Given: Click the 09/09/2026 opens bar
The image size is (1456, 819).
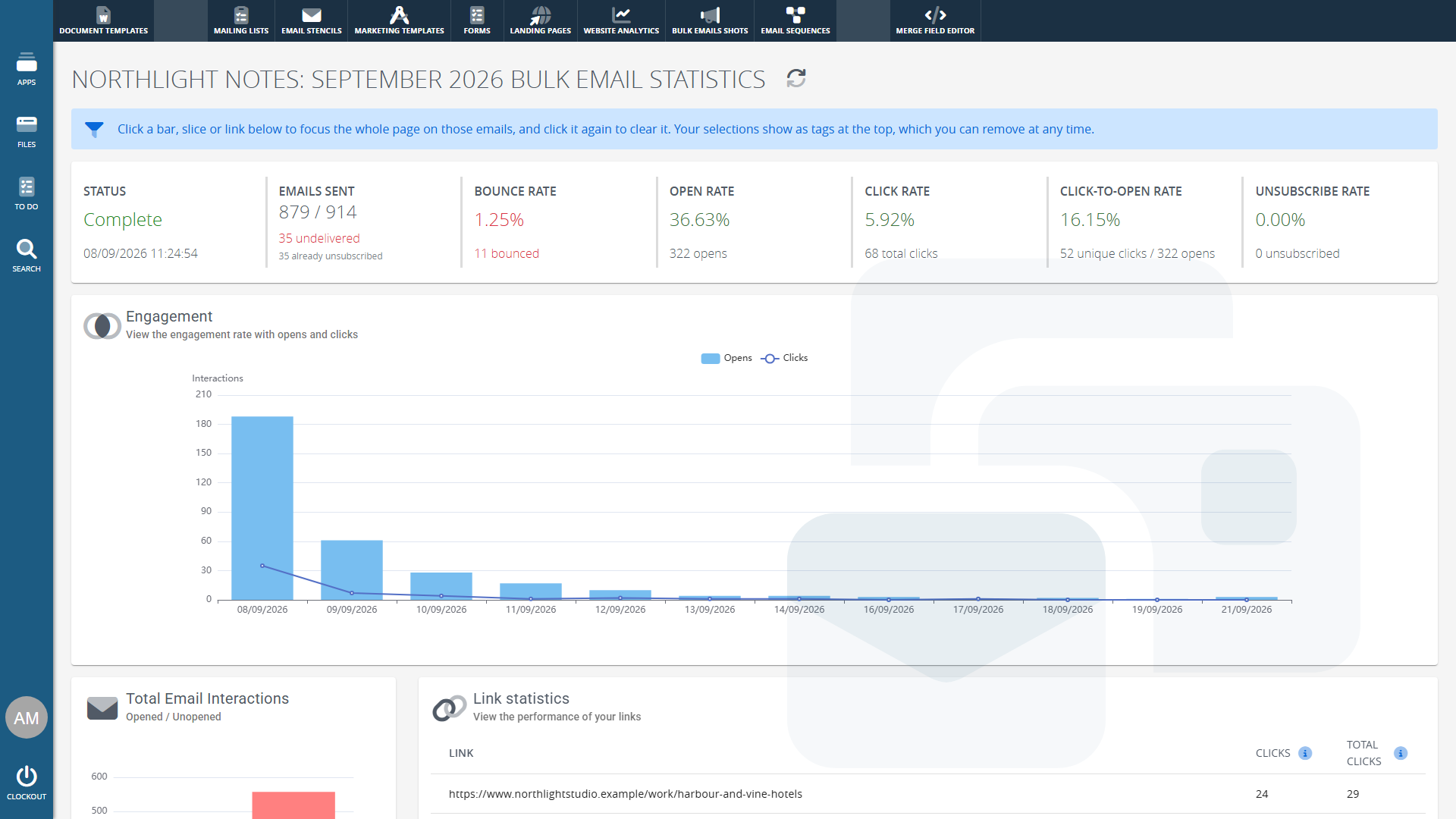Looking at the screenshot, I should (x=352, y=570).
